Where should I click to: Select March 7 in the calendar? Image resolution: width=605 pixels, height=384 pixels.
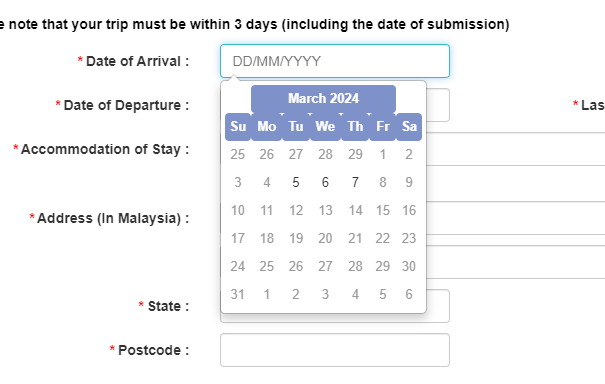[355, 182]
